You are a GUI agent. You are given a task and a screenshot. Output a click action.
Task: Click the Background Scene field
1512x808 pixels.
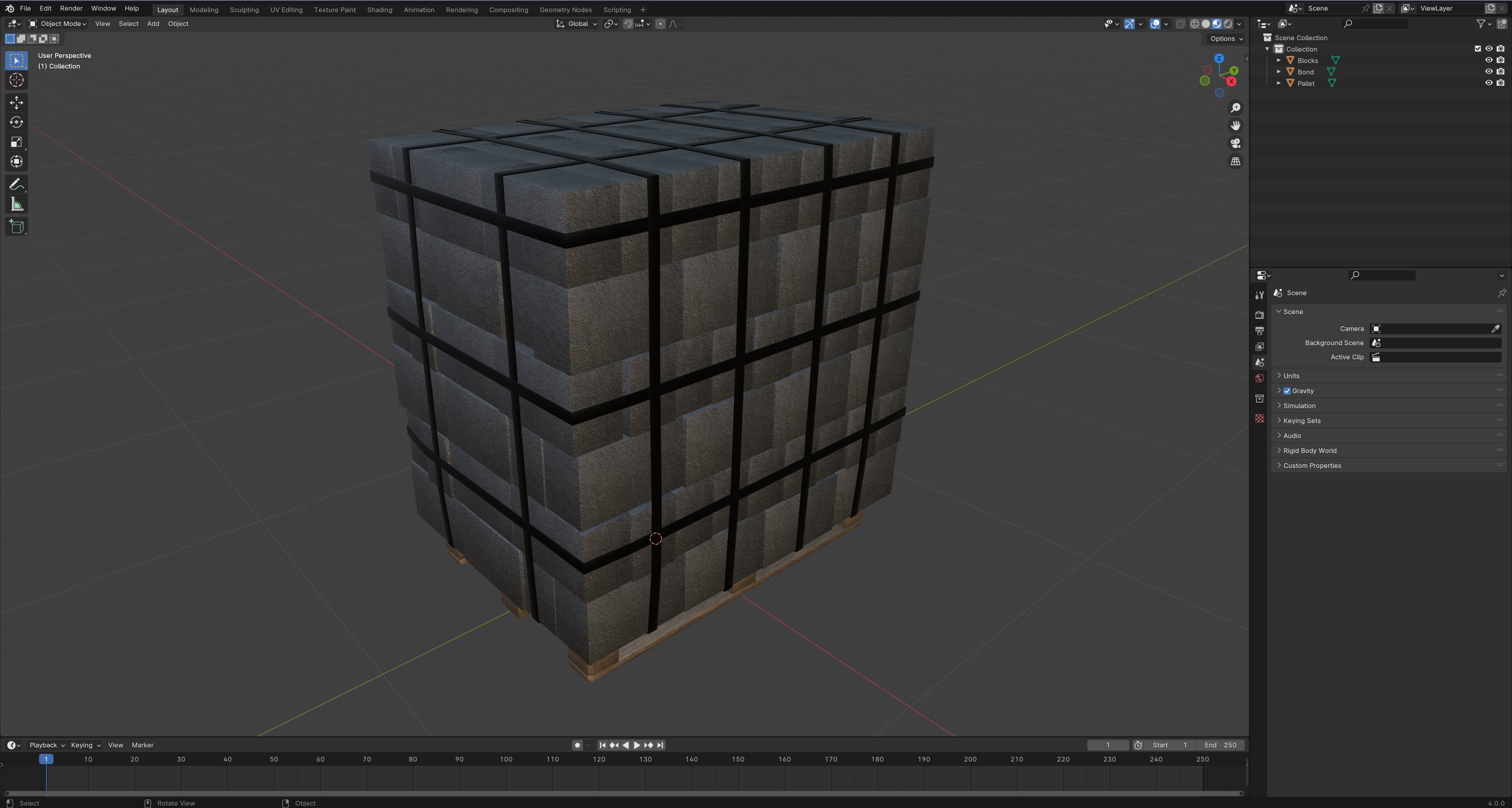[1436, 343]
